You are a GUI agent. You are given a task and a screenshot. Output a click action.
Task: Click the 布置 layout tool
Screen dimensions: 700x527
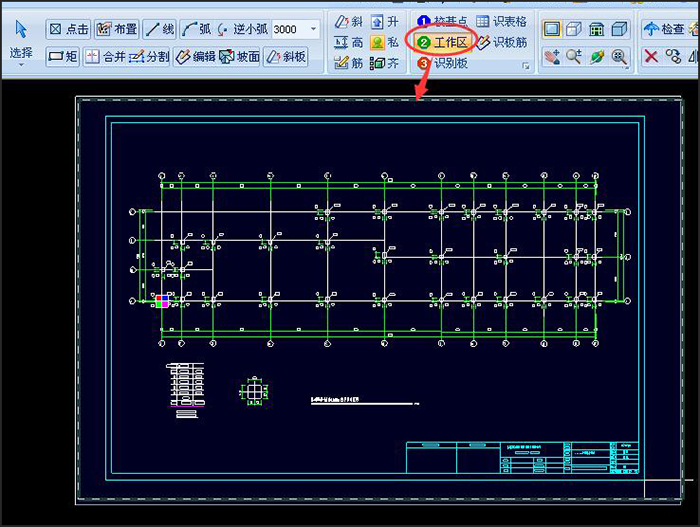pos(117,30)
